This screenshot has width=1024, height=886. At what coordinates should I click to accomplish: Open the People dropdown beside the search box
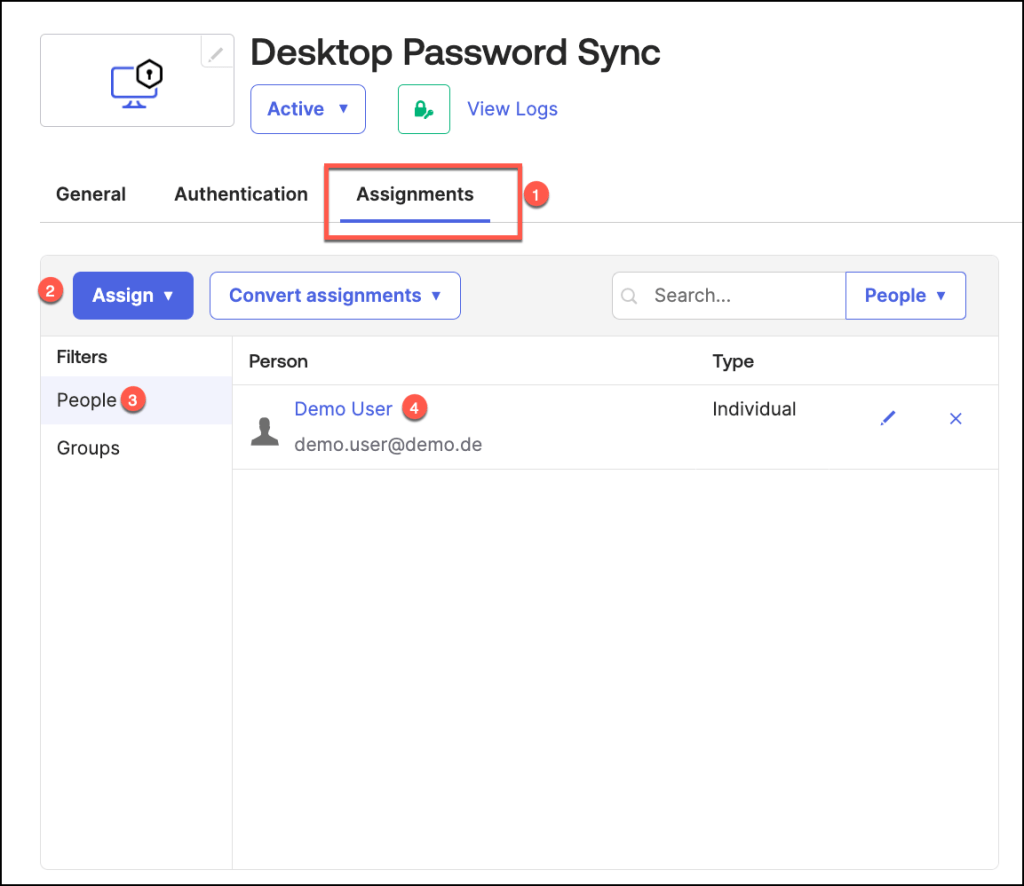pos(905,296)
